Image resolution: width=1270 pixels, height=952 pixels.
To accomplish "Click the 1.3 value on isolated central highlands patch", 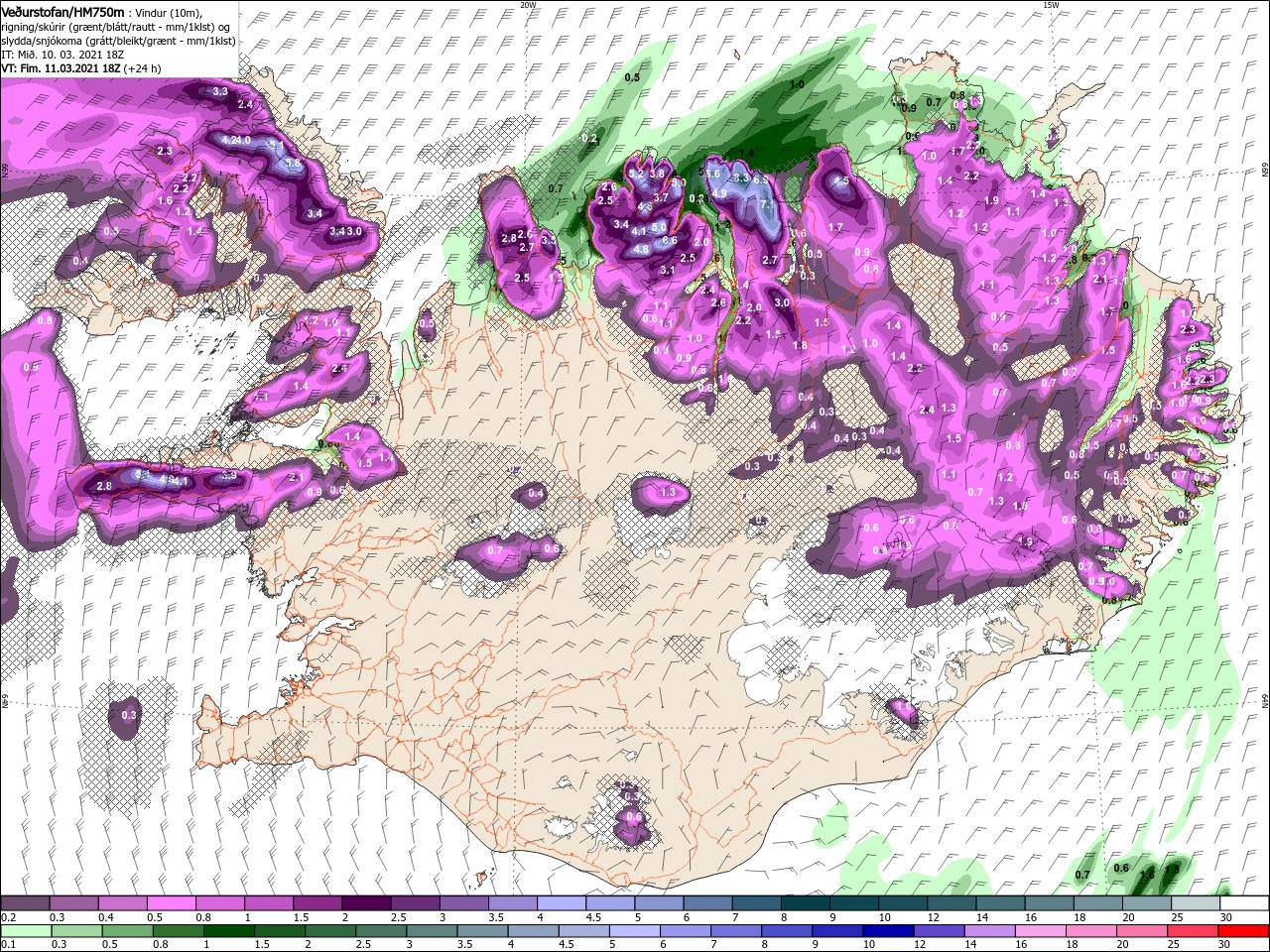I will [x=668, y=492].
